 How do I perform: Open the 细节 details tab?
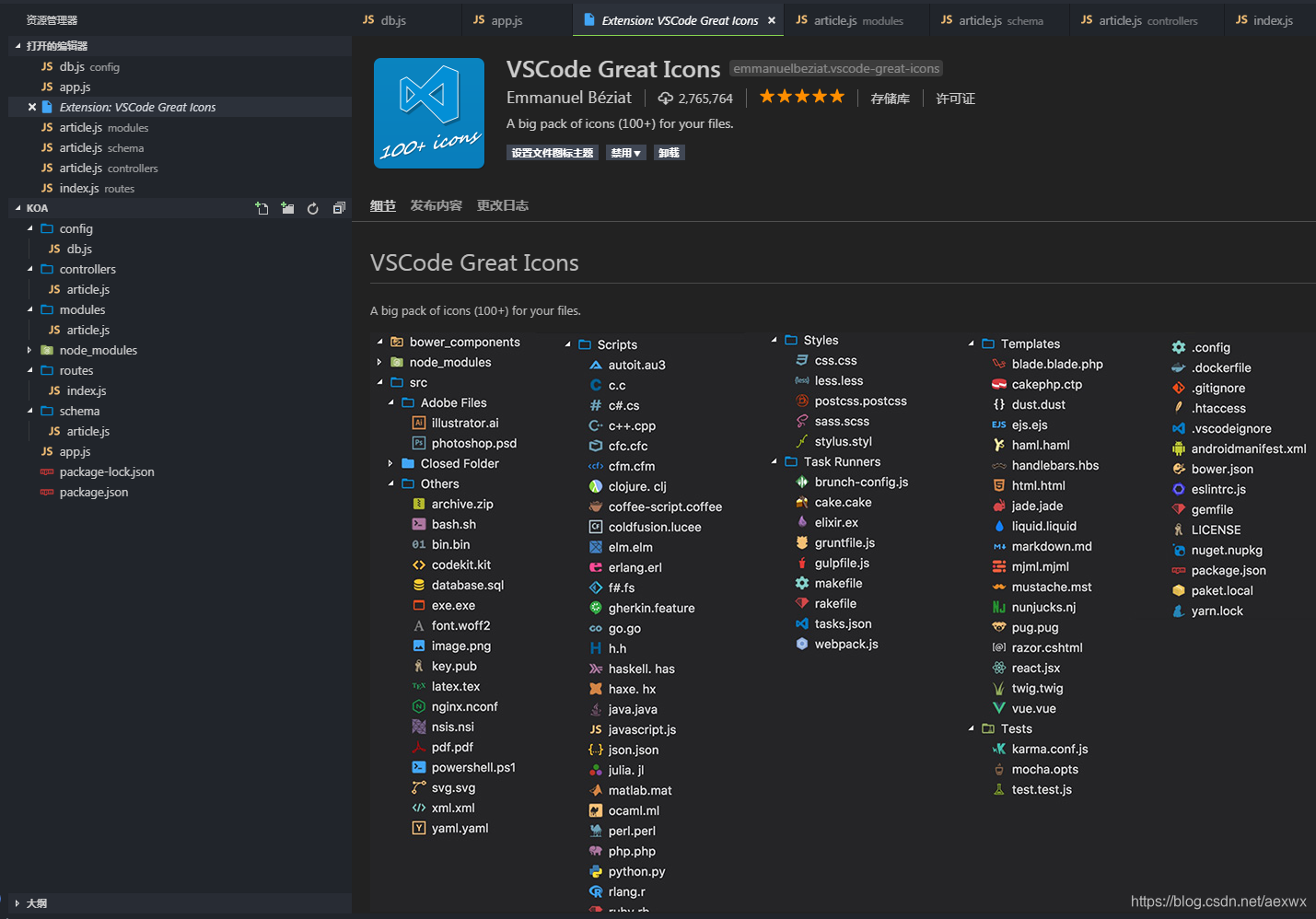(383, 205)
